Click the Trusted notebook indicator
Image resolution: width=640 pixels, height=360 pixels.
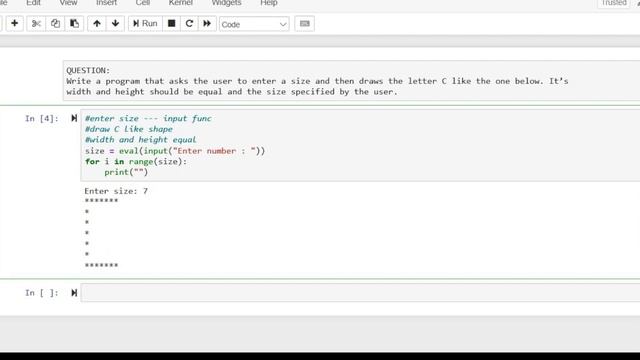pyautogui.click(x=614, y=3)
